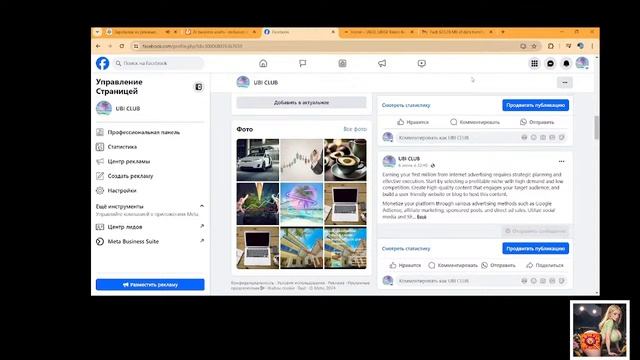Click the external arrow next to Центр лидов

click(202, 227)
